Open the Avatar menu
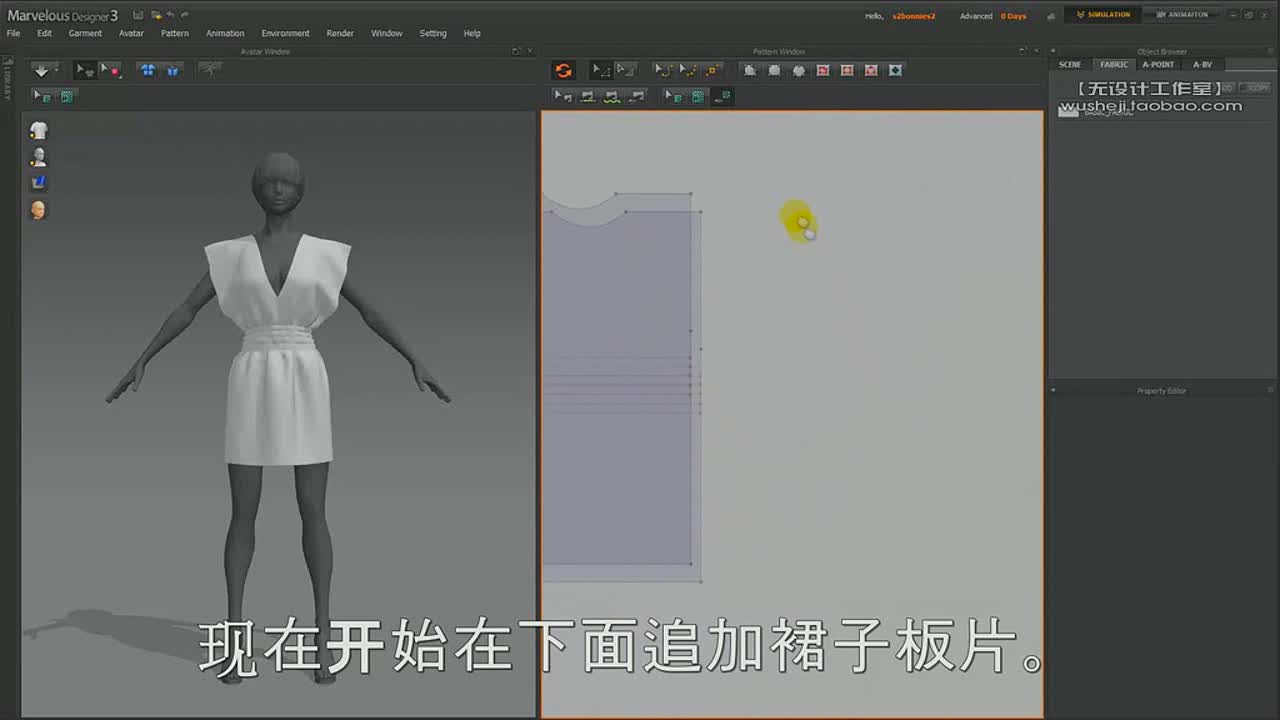This screenshot has width=1280, height=720. (131, 33)
